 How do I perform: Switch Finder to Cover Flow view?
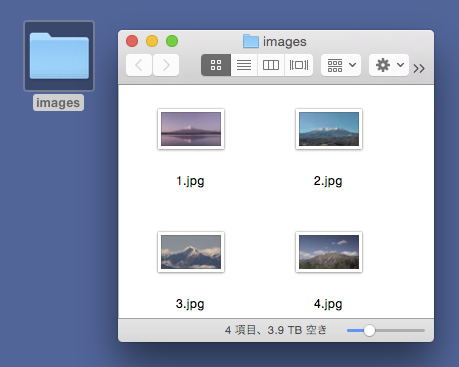pyautogui.click(x=299, y=65)
